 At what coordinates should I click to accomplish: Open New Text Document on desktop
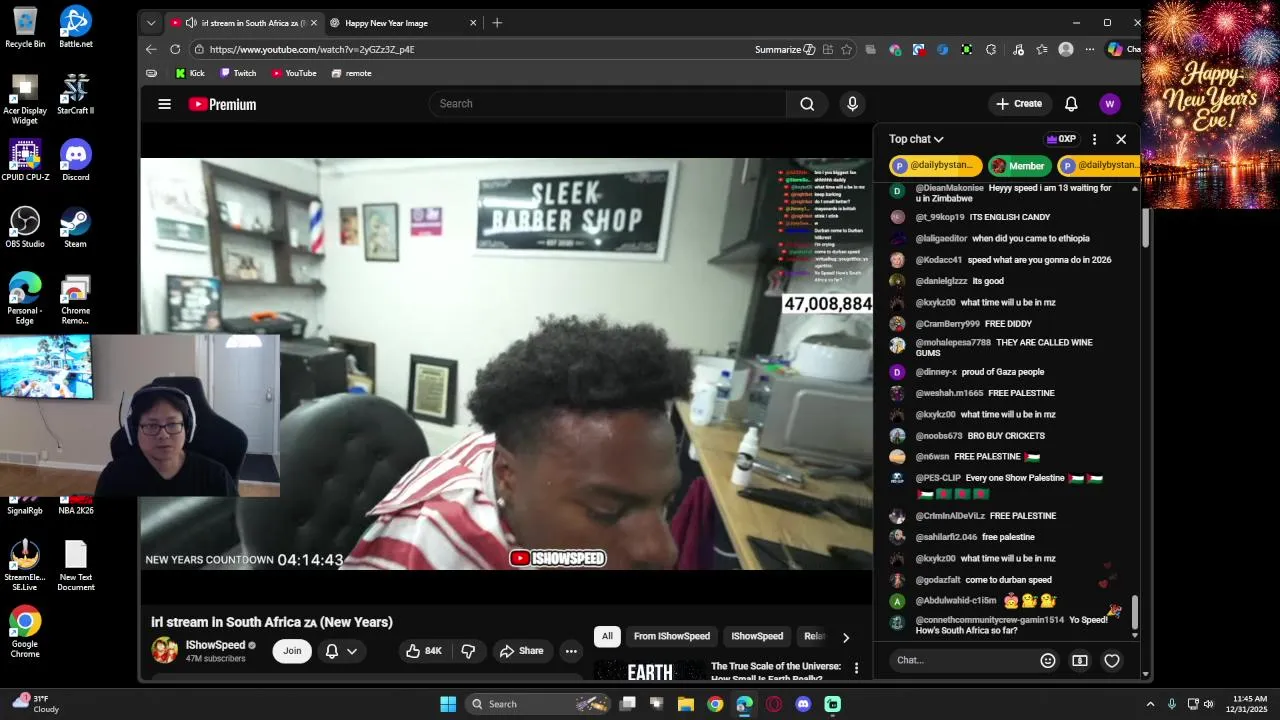click(x=76, y=565)
